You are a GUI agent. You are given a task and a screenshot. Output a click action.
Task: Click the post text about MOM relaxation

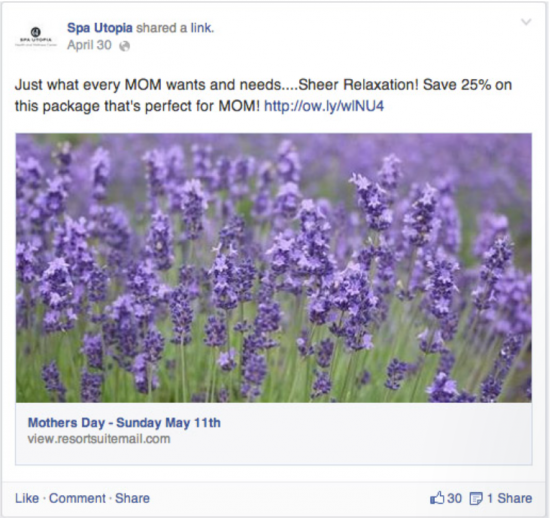coord(263,95)
